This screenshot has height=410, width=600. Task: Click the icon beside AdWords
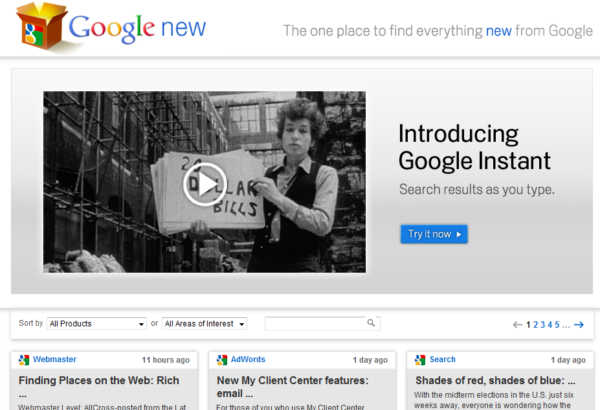(x=222, y=359)
